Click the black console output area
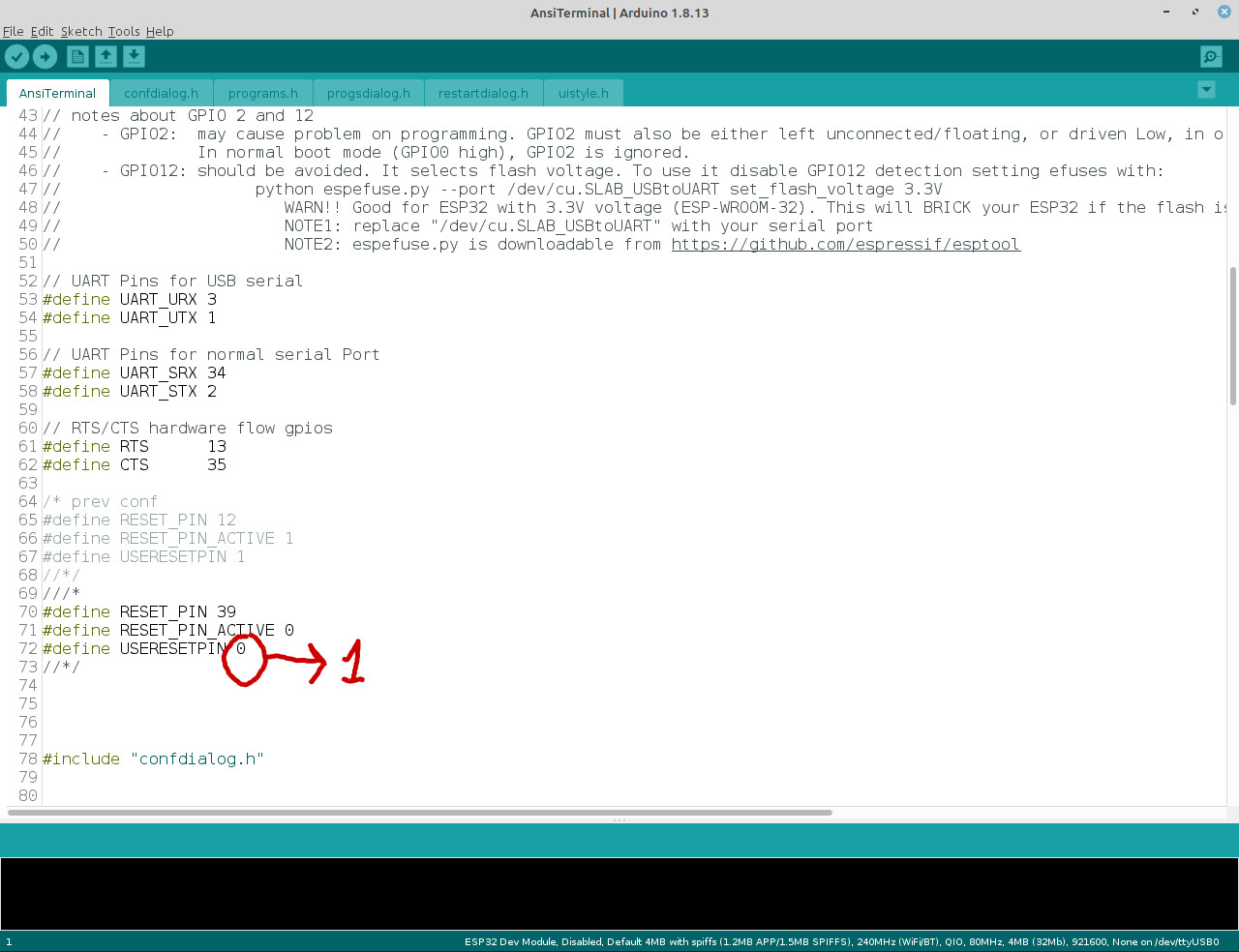The width and height of the screenshot is (1239, 952). pyautogui.click(x=619, y=893)
